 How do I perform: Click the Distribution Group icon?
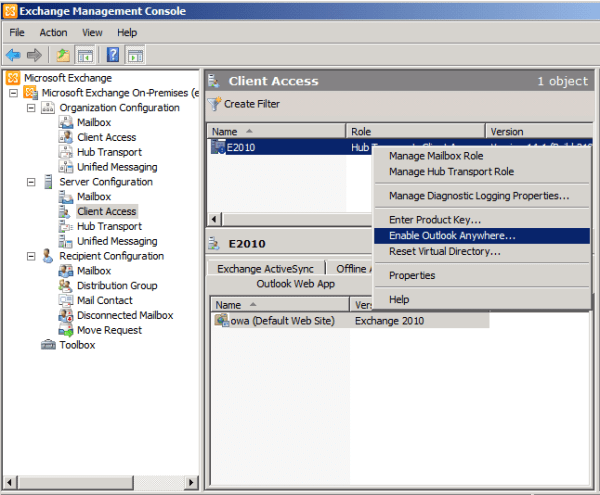(66, 286)
